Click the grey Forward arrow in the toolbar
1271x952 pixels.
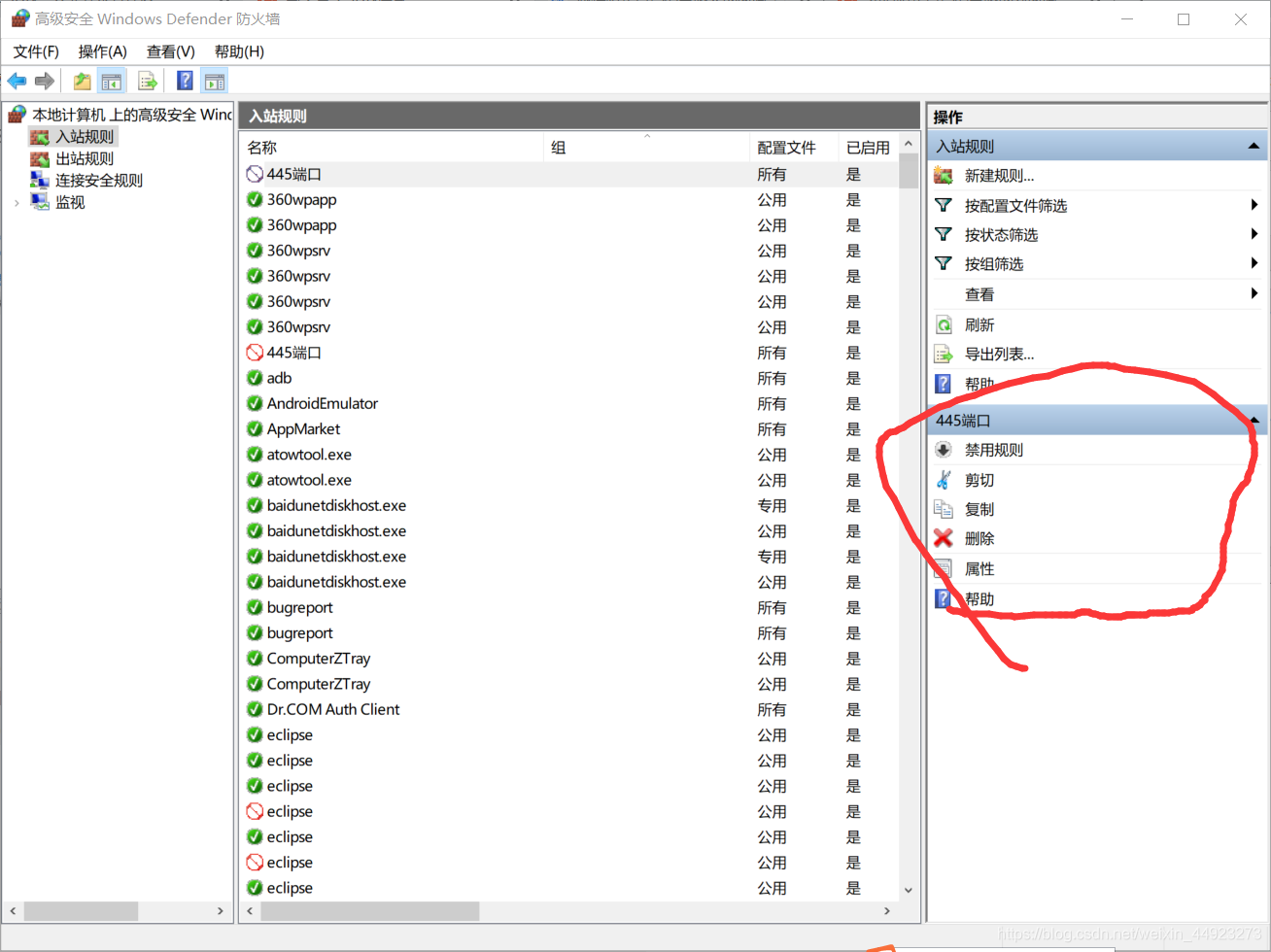(x=44, y=82)
